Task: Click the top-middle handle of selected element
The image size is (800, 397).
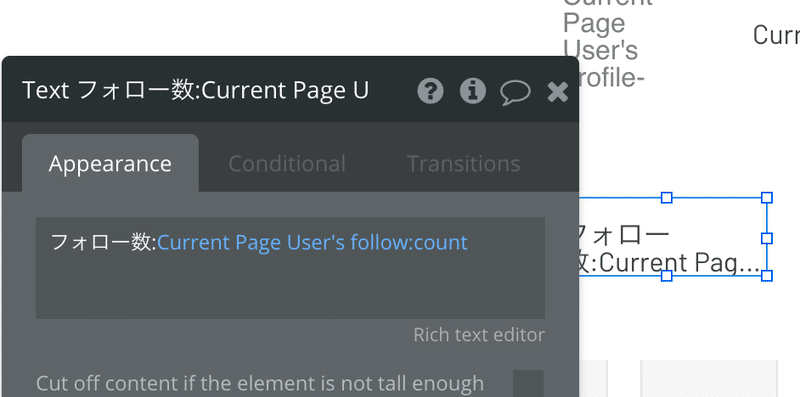Action: click(x=666, y=197)
